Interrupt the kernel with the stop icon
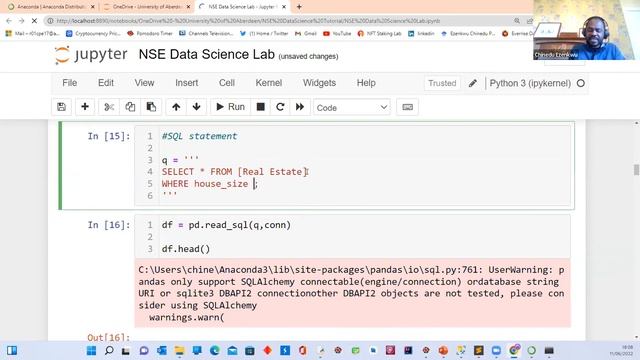 [x=260, y=107]
